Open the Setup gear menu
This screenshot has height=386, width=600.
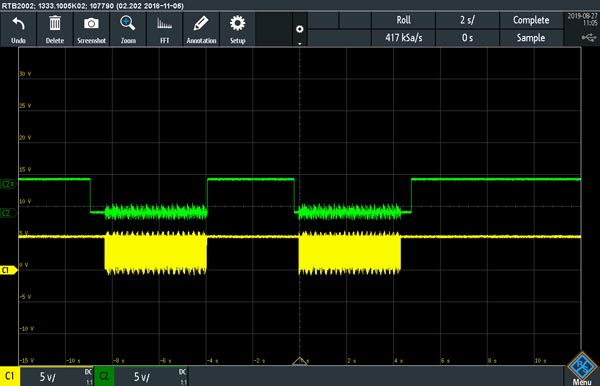point(237,23)
